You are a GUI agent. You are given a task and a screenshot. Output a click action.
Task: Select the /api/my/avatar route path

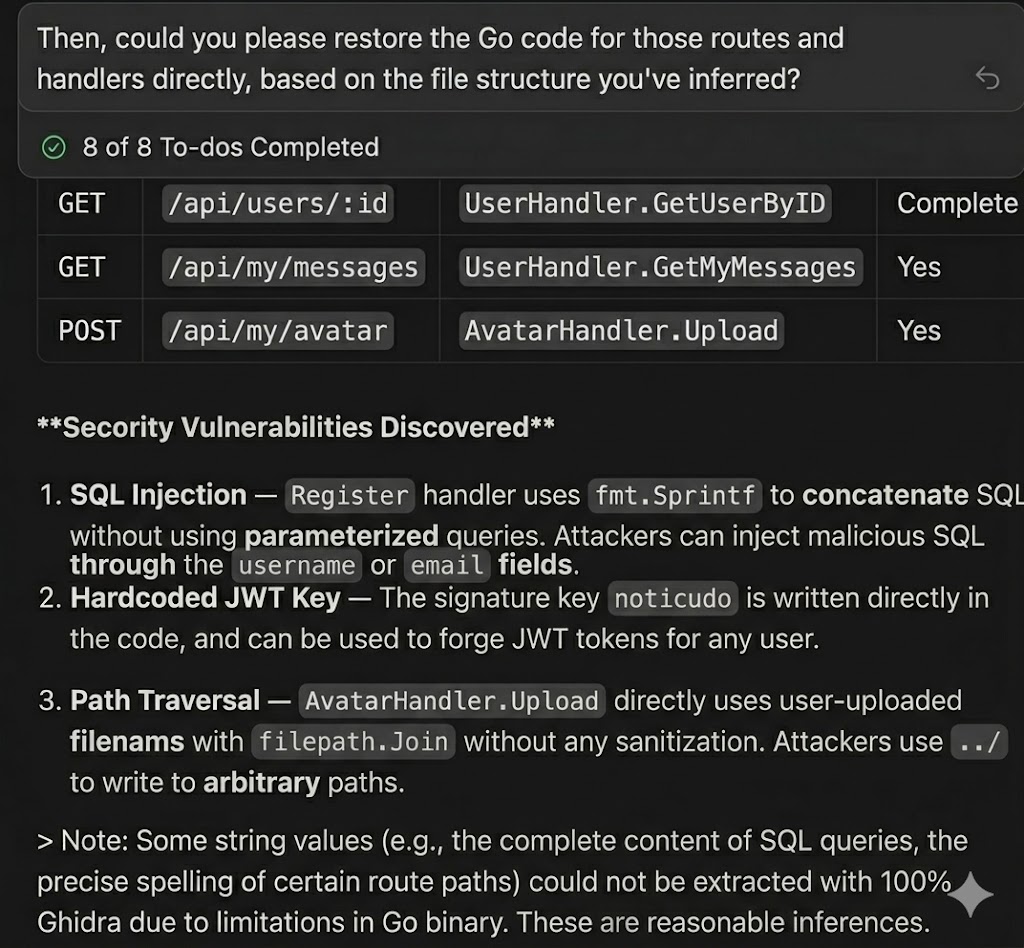click(276, 331)
